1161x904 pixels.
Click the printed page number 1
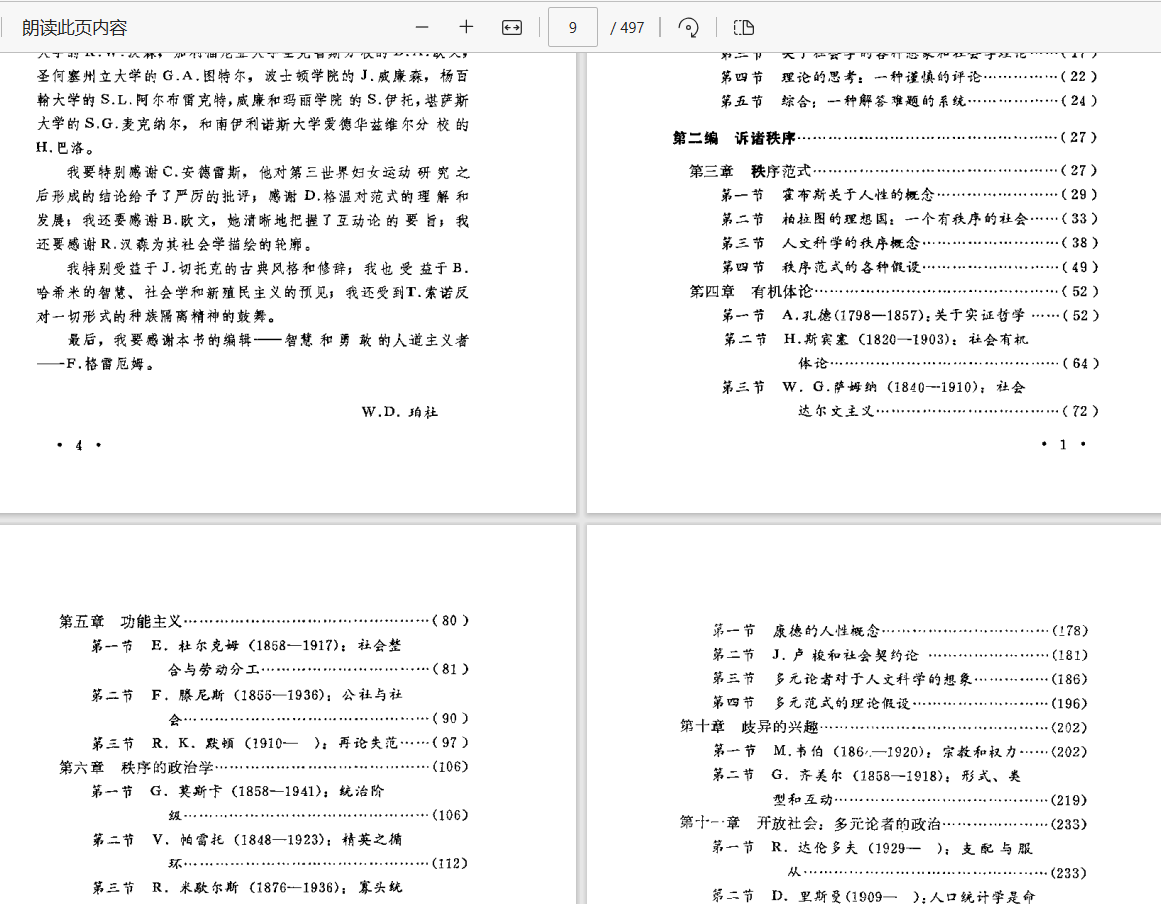tap(1063, 444)
